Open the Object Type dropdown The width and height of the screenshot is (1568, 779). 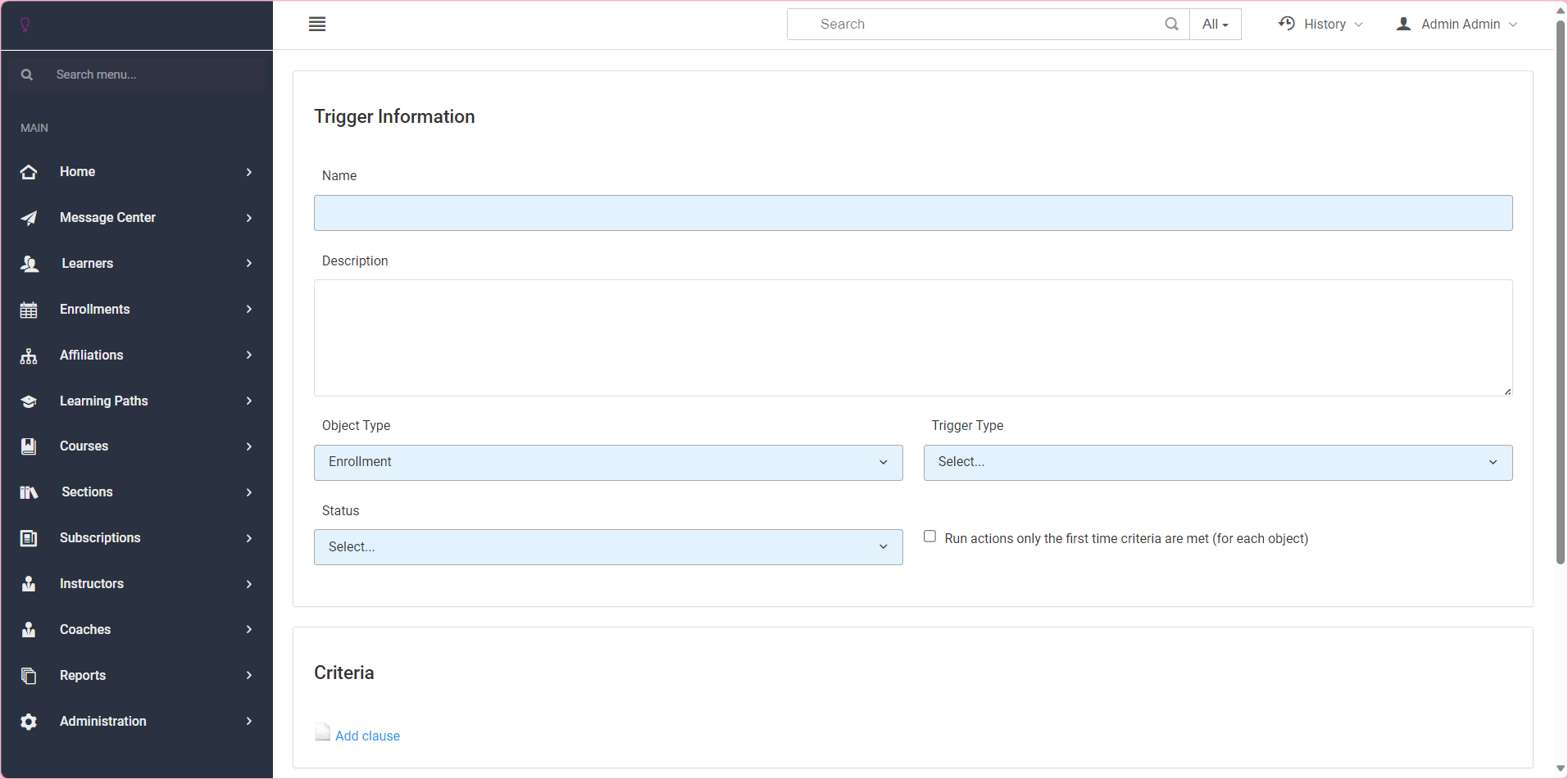[x=608, y=463]
